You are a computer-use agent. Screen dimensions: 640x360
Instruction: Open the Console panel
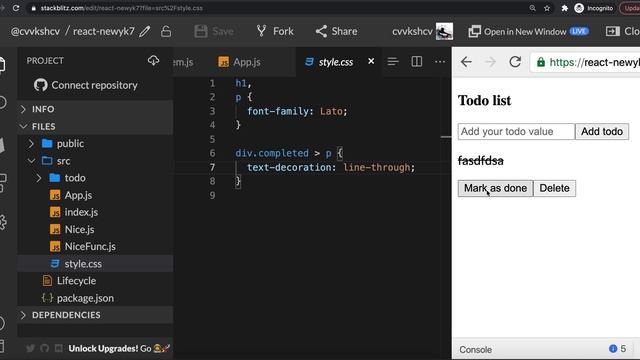pos(476,350)
